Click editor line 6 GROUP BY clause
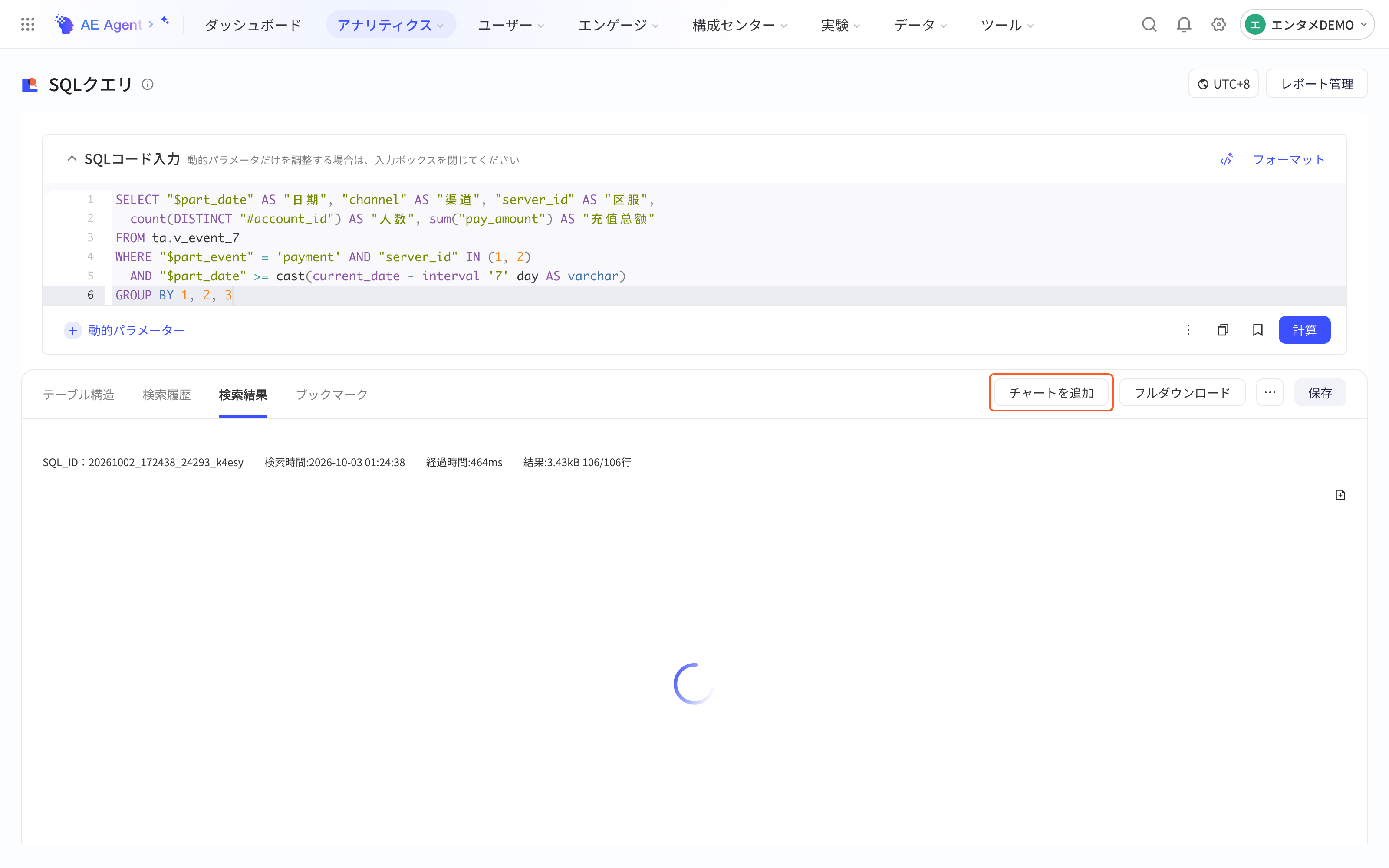 [173, 295]
